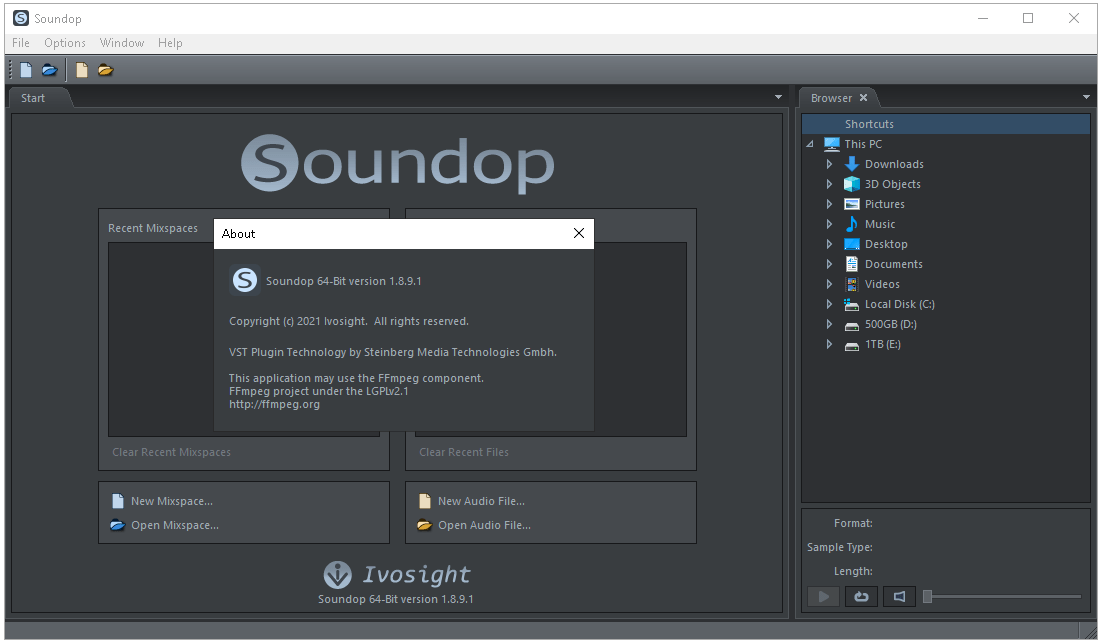
Task: Collapse the This PC tree node
Action: tap(810, 144)
